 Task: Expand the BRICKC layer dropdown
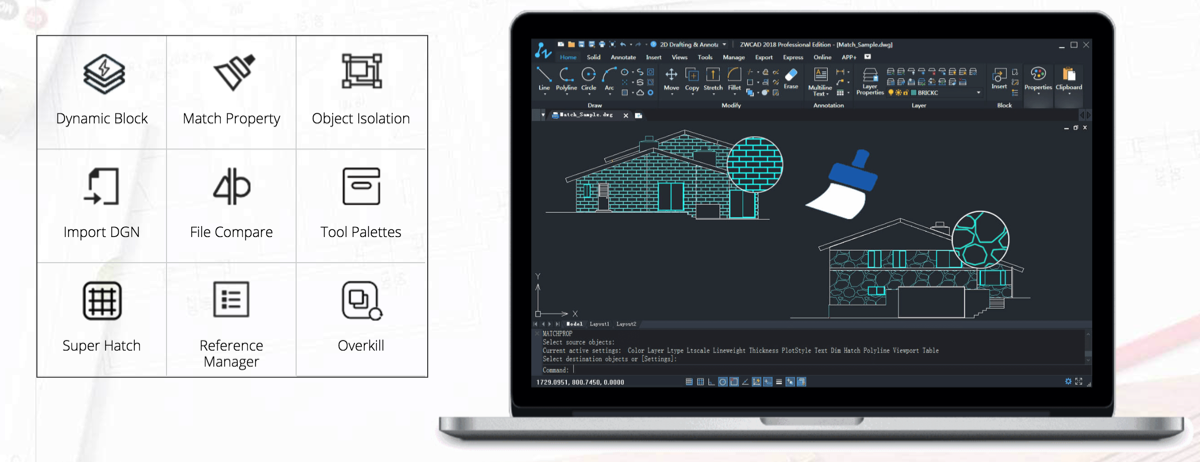(978, 93)
